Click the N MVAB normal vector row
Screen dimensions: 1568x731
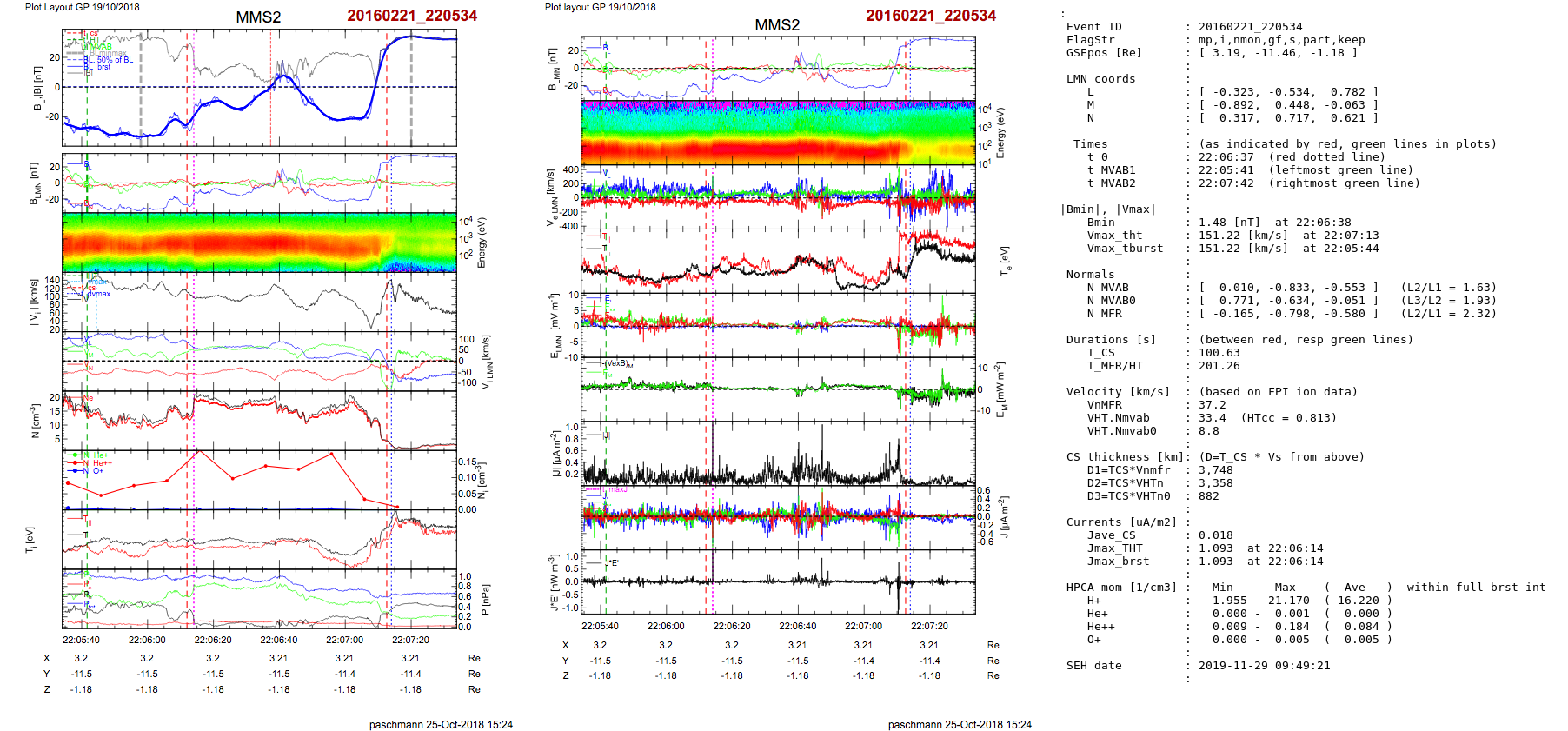1286,288
